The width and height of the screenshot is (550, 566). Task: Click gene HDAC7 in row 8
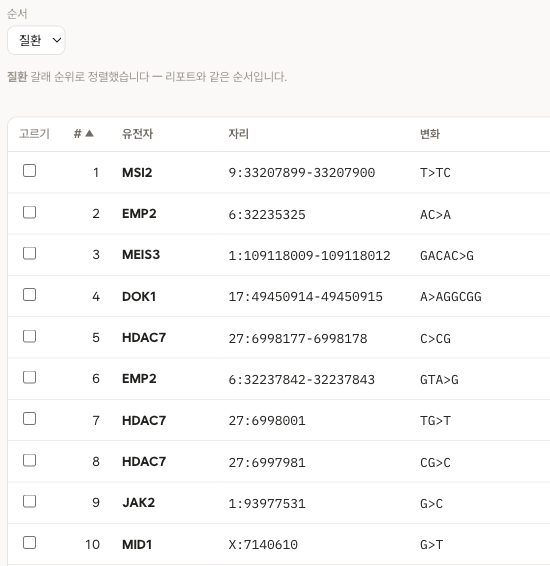pos(144,462)
